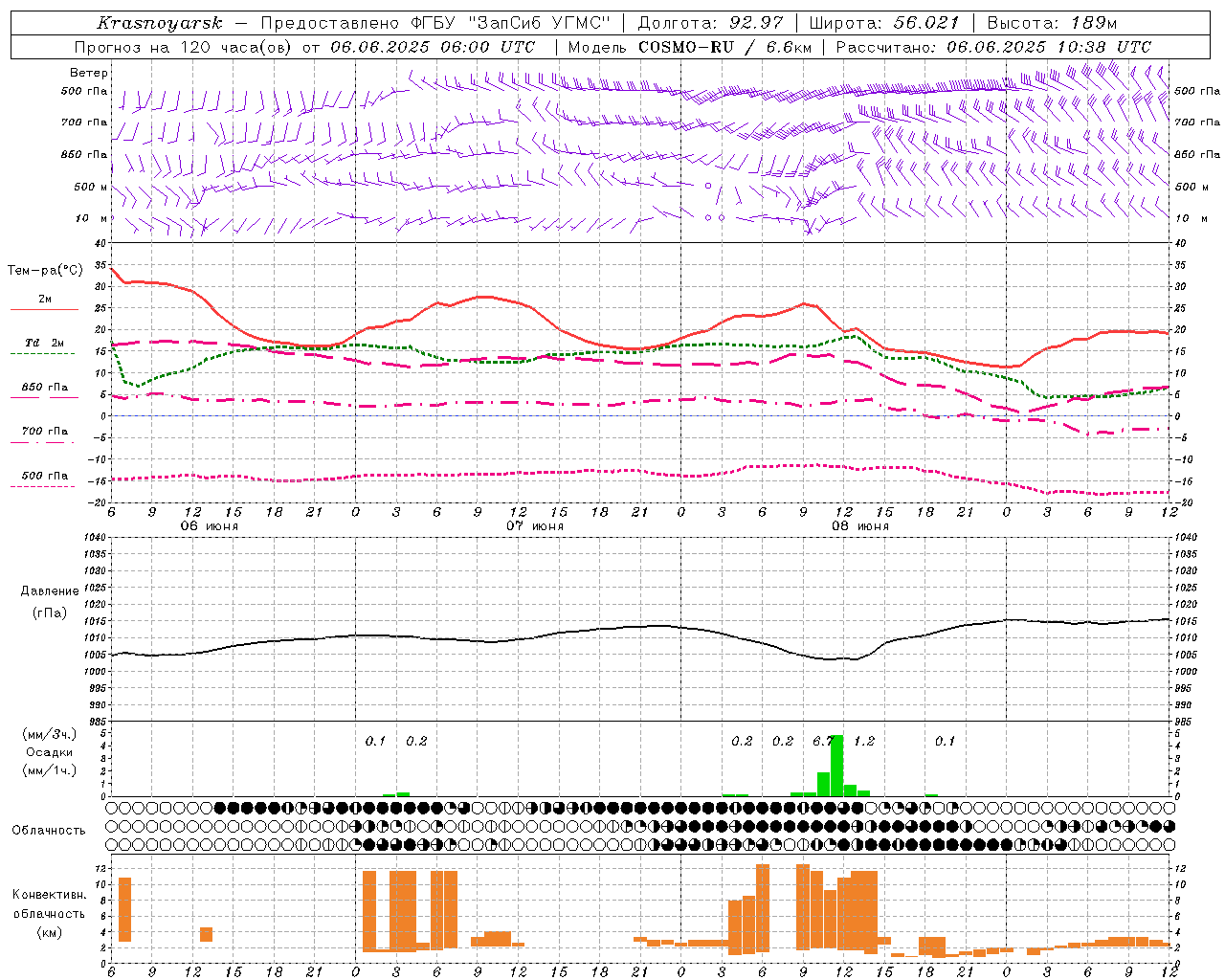Click the 'Td 2м' dew point legend entry
Viewport: 1225px width, 980px height.
[x=44, y=343]
